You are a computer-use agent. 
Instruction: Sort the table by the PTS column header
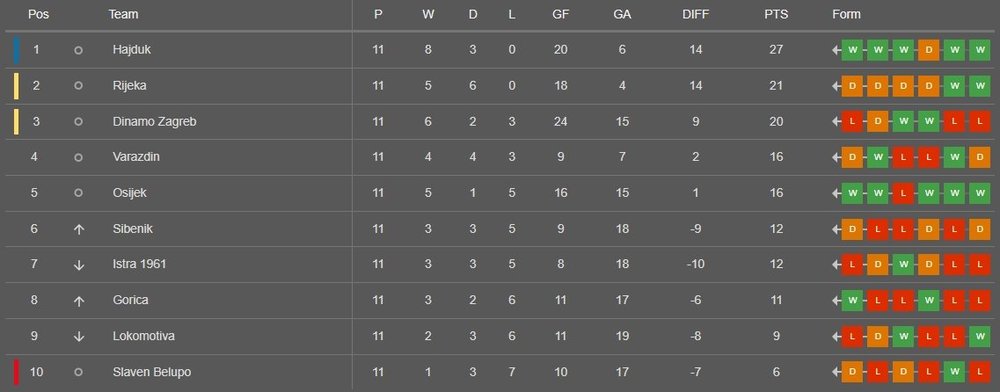[776, 14]
